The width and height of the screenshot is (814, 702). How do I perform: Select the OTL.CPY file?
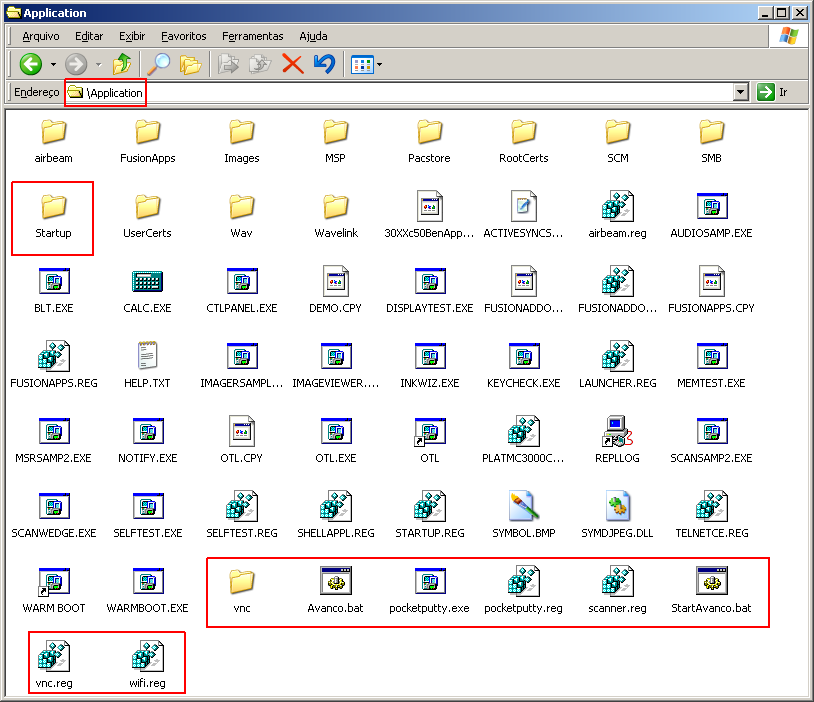242,441
